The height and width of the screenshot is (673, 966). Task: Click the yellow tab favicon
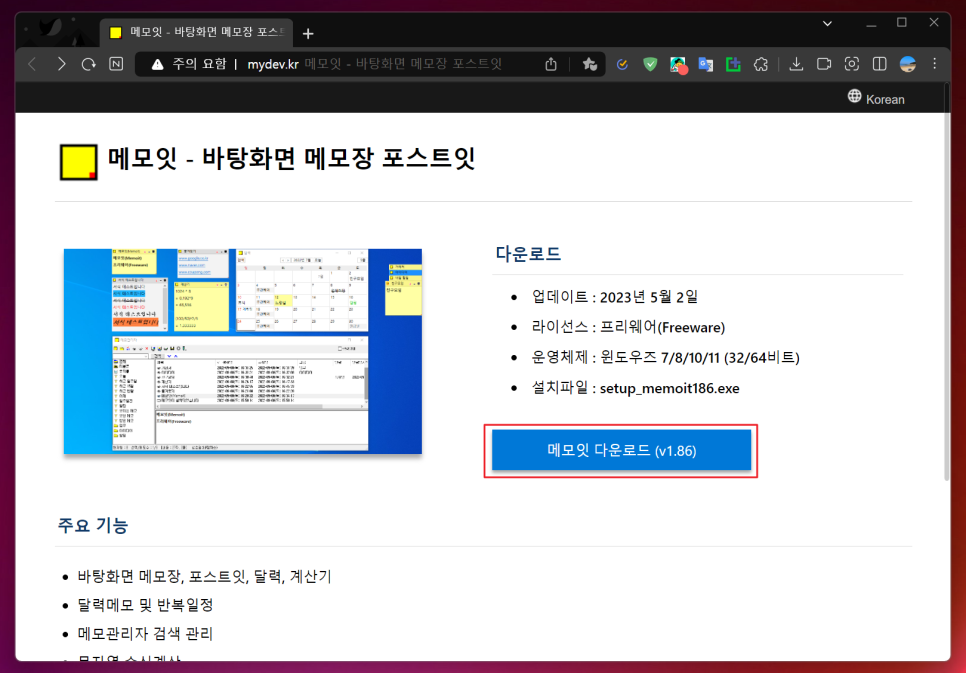[115, 33]
